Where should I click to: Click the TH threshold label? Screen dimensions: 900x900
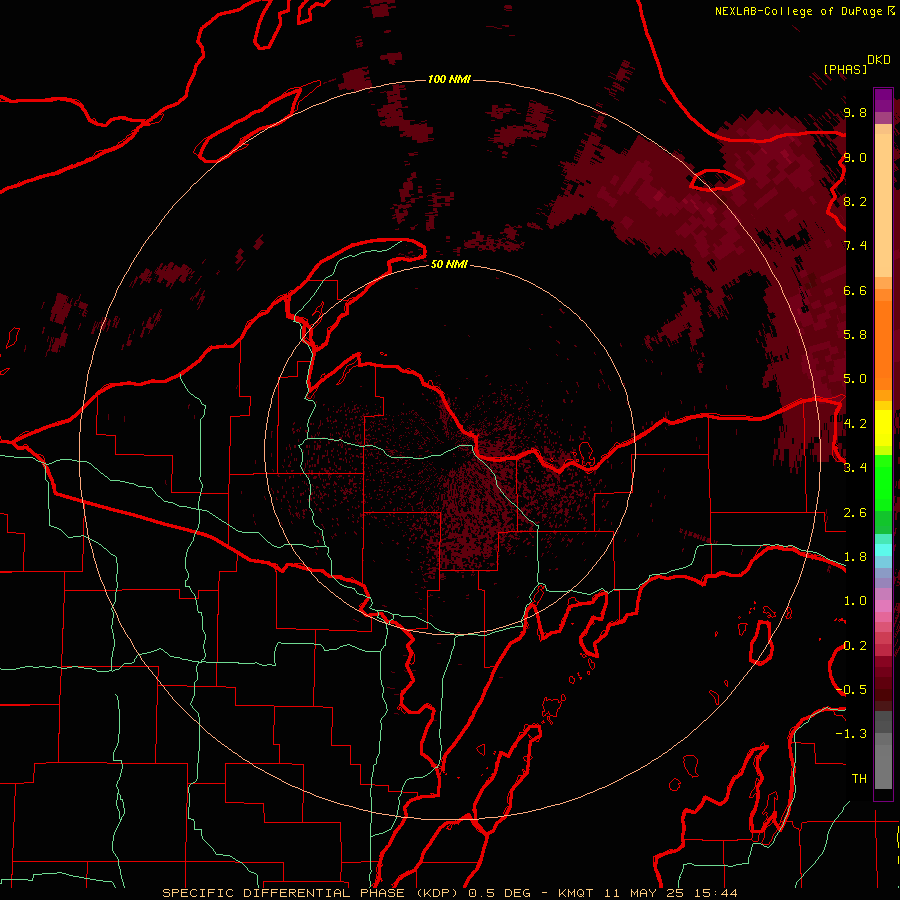859,779
